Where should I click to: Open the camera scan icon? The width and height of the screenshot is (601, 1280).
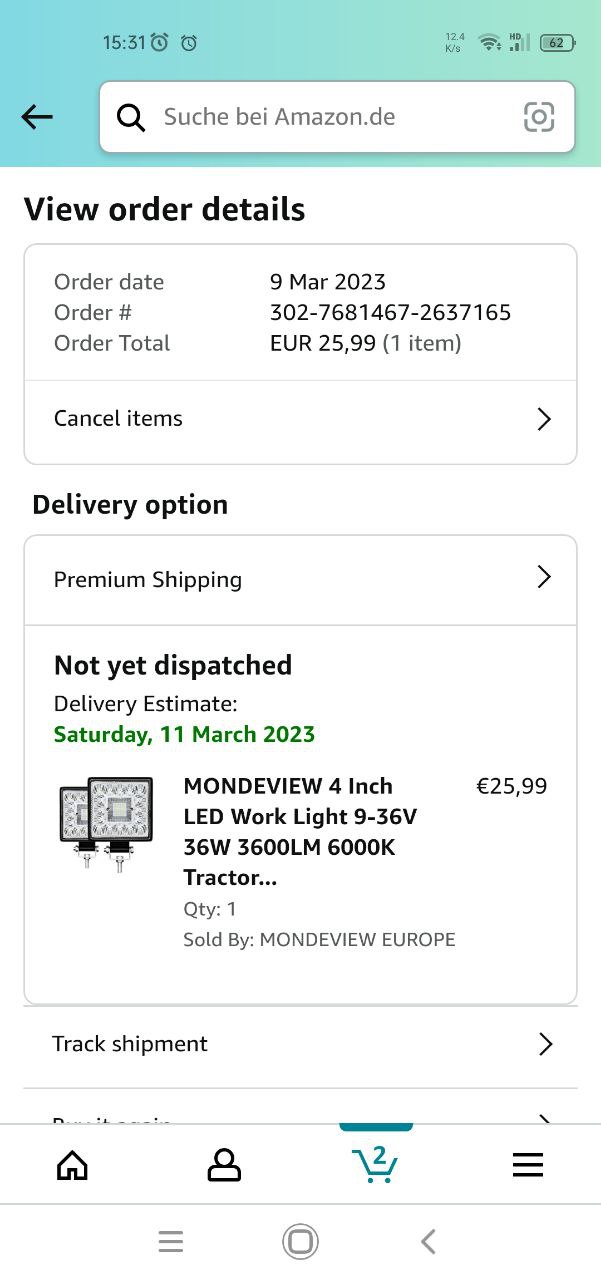539,117
